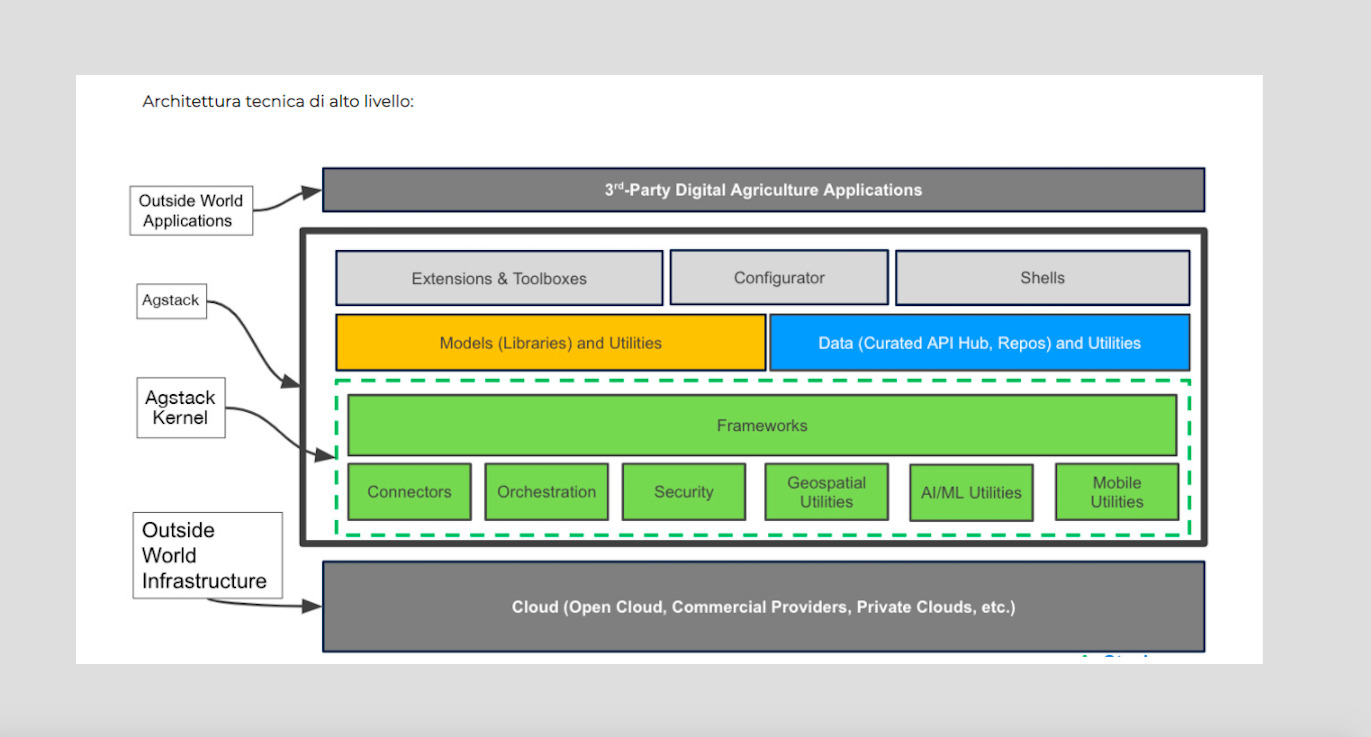
Task: Click the Extensions & Toolboxes block
Action: click(x=500, y=278)
